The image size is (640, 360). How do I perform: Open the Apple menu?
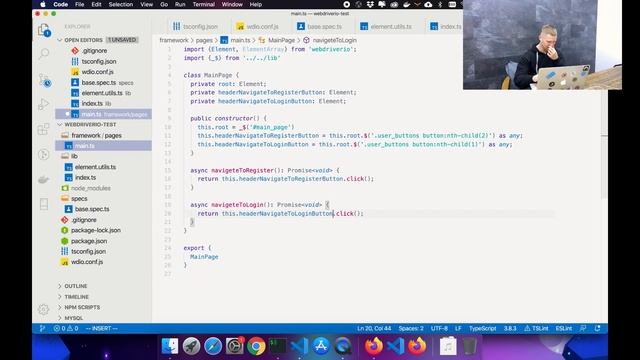pyautogui.click(x=42, y=4)
